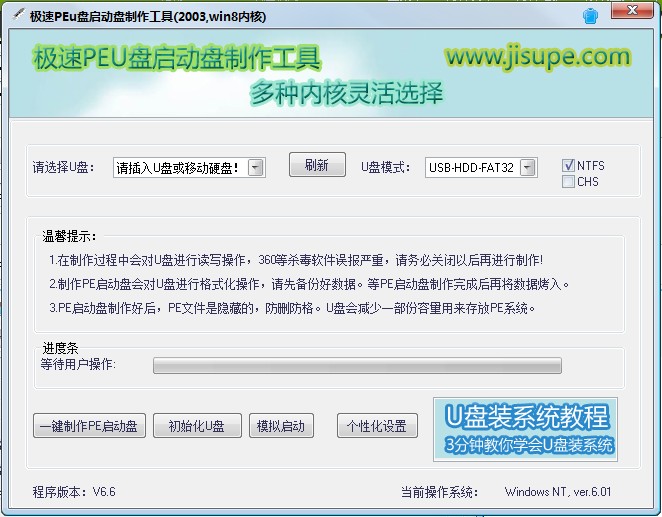Expand the U盘模式 dropdown arrow
This screenshot has height=517, width=662.
coord(527,168)
